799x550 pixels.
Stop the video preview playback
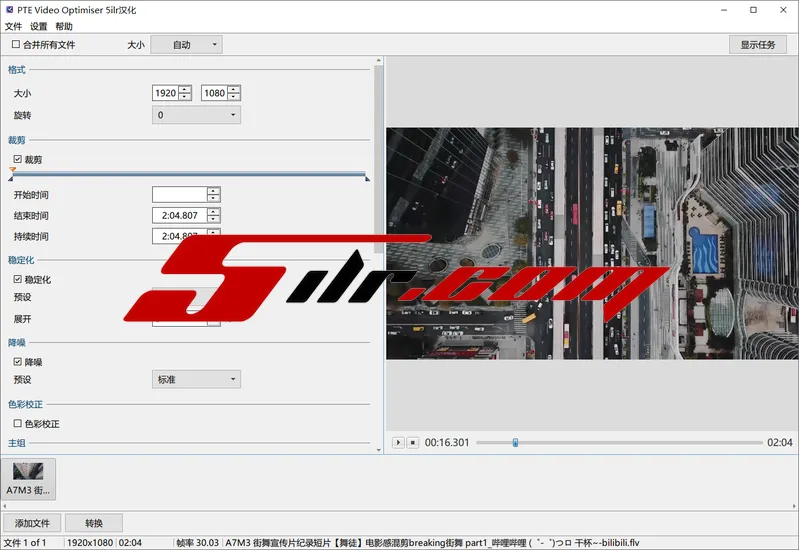pyautogui.click(x=413, y=442)
